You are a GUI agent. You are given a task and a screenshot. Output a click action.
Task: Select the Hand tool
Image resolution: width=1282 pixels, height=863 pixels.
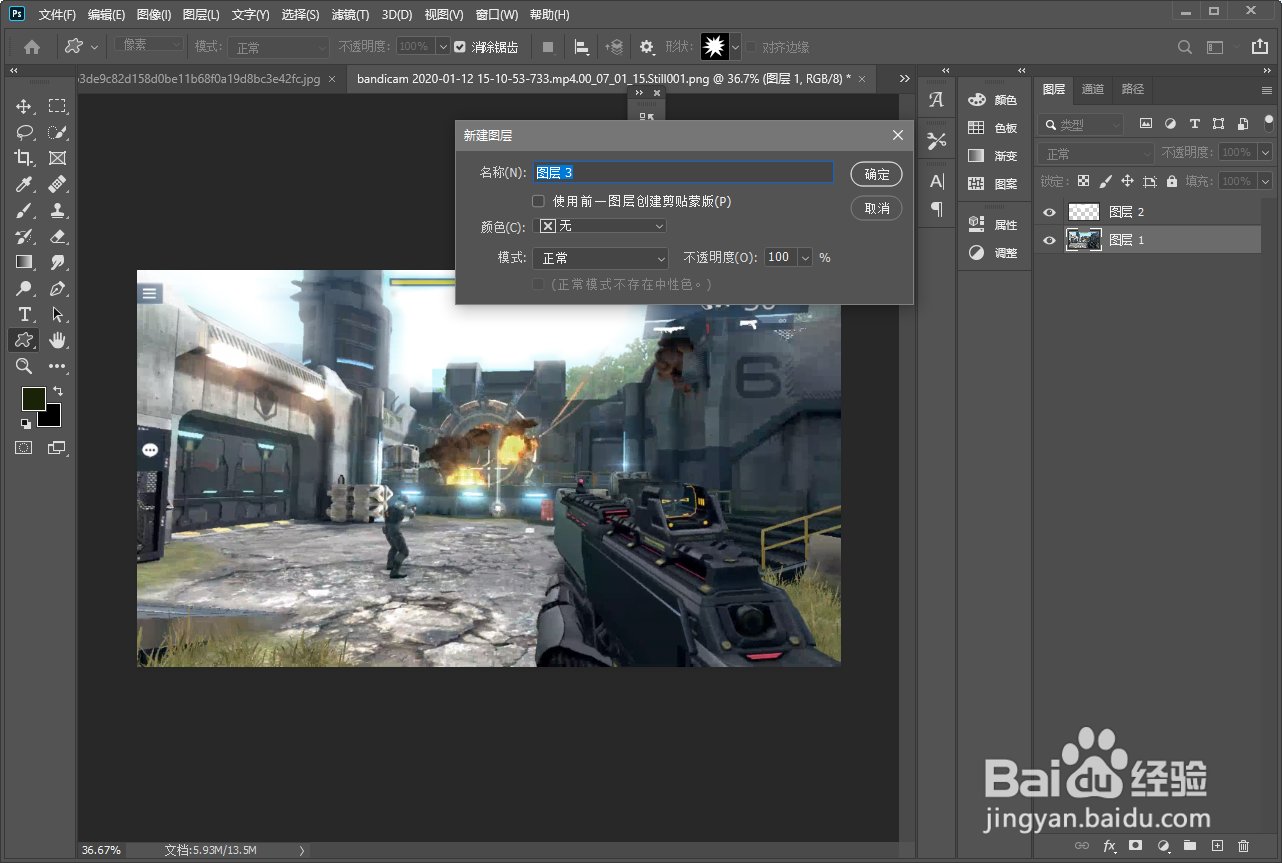tap(58, 340)
